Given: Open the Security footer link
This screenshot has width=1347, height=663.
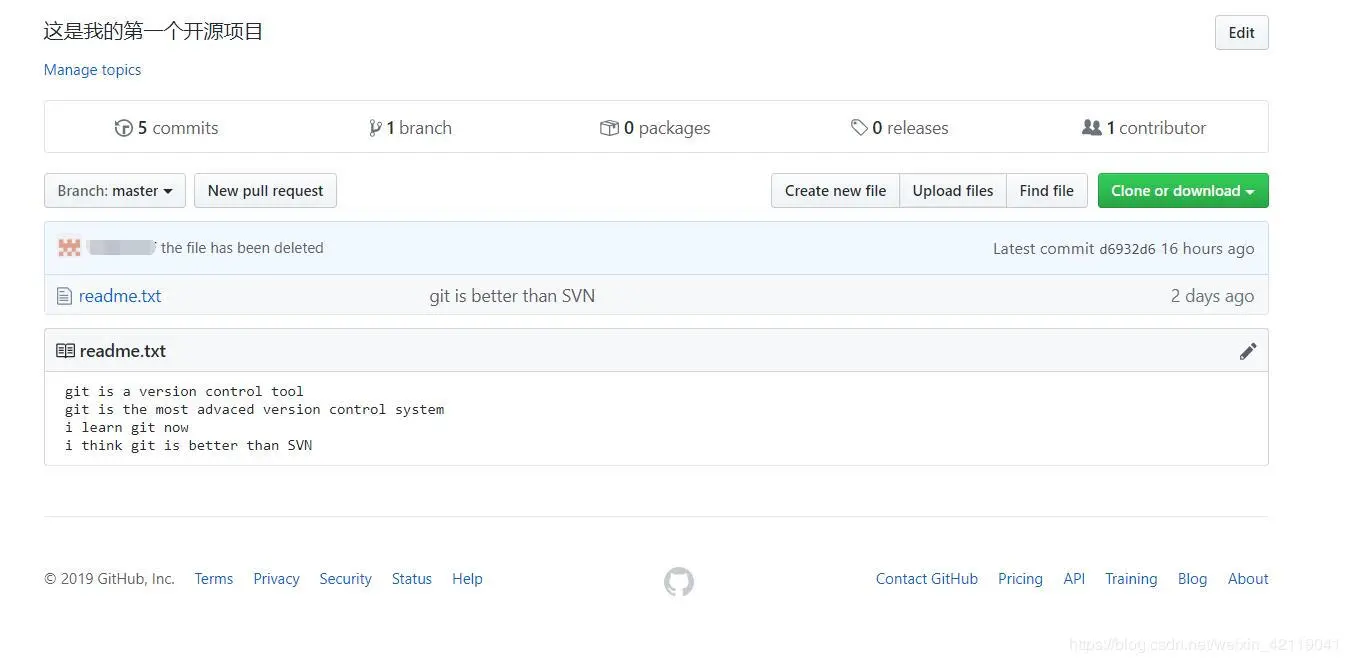Looking at the screenshot, I should (345, 579).
